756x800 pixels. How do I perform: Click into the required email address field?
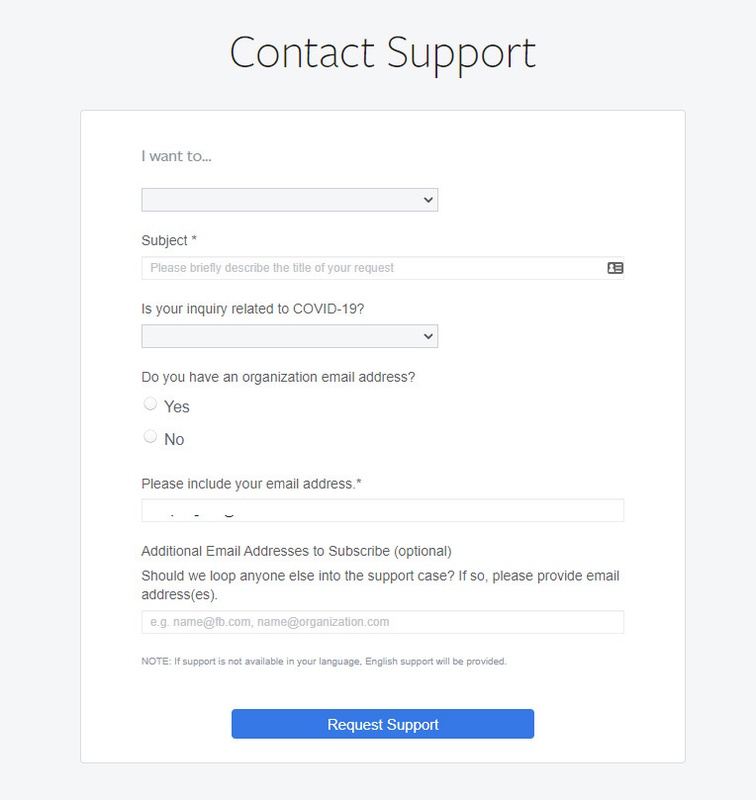tap(382, 510)
